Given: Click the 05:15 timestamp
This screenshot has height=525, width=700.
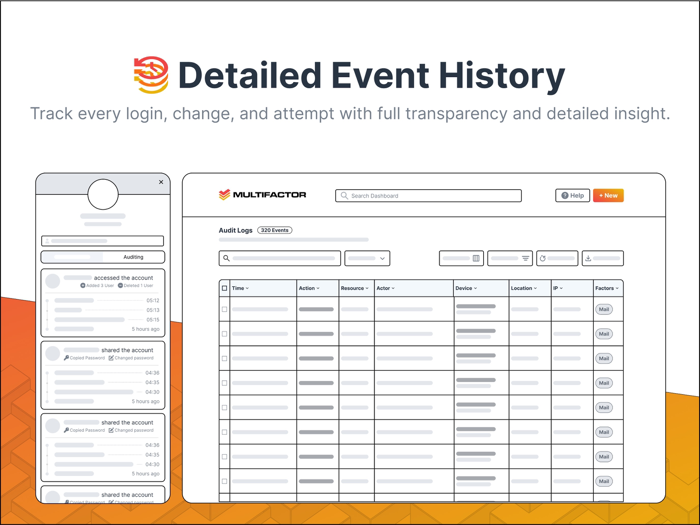Looking at the screenshot, I should coord(153,320).
